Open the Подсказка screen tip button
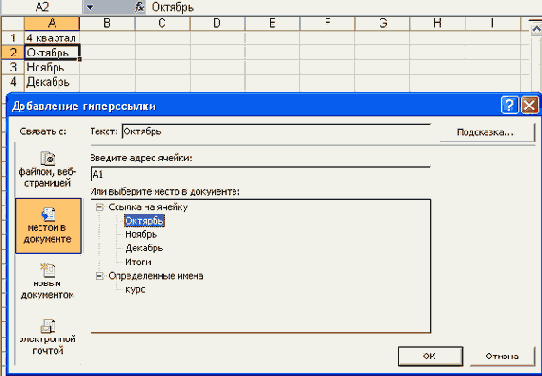The image size is (542, 376). click(x=487, y=132)
